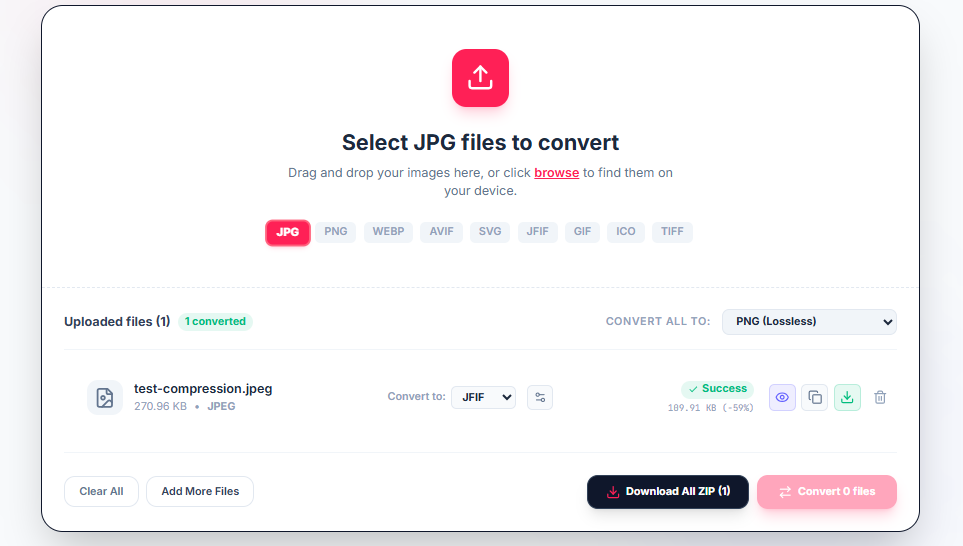Click the 270.96 KB file size text
The image size is (963, 546).
click(160, 407)
